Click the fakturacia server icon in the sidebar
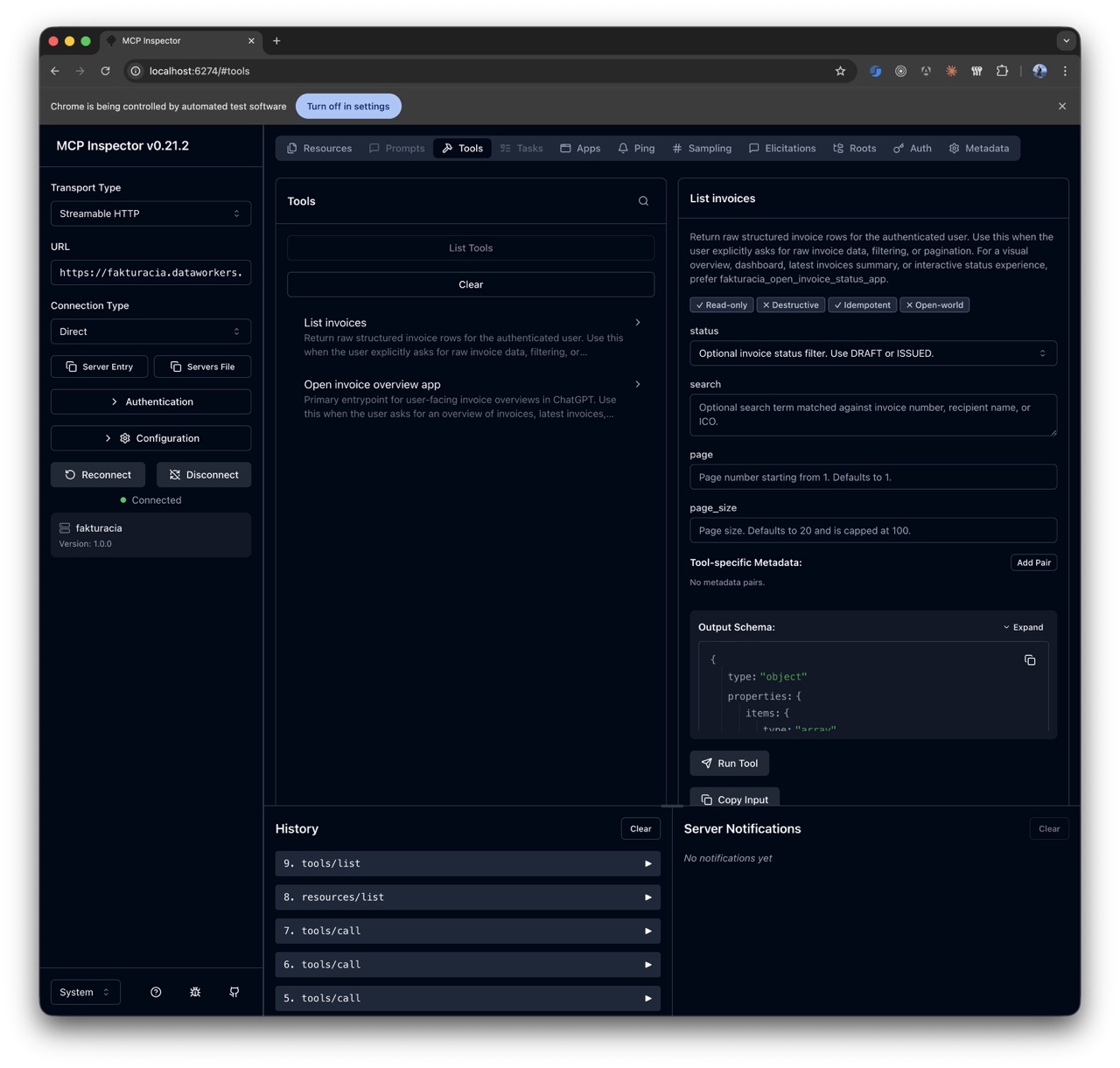The height and width of the screenshot is (1068, 1120). pyautogui.click(x=65, y=527)
